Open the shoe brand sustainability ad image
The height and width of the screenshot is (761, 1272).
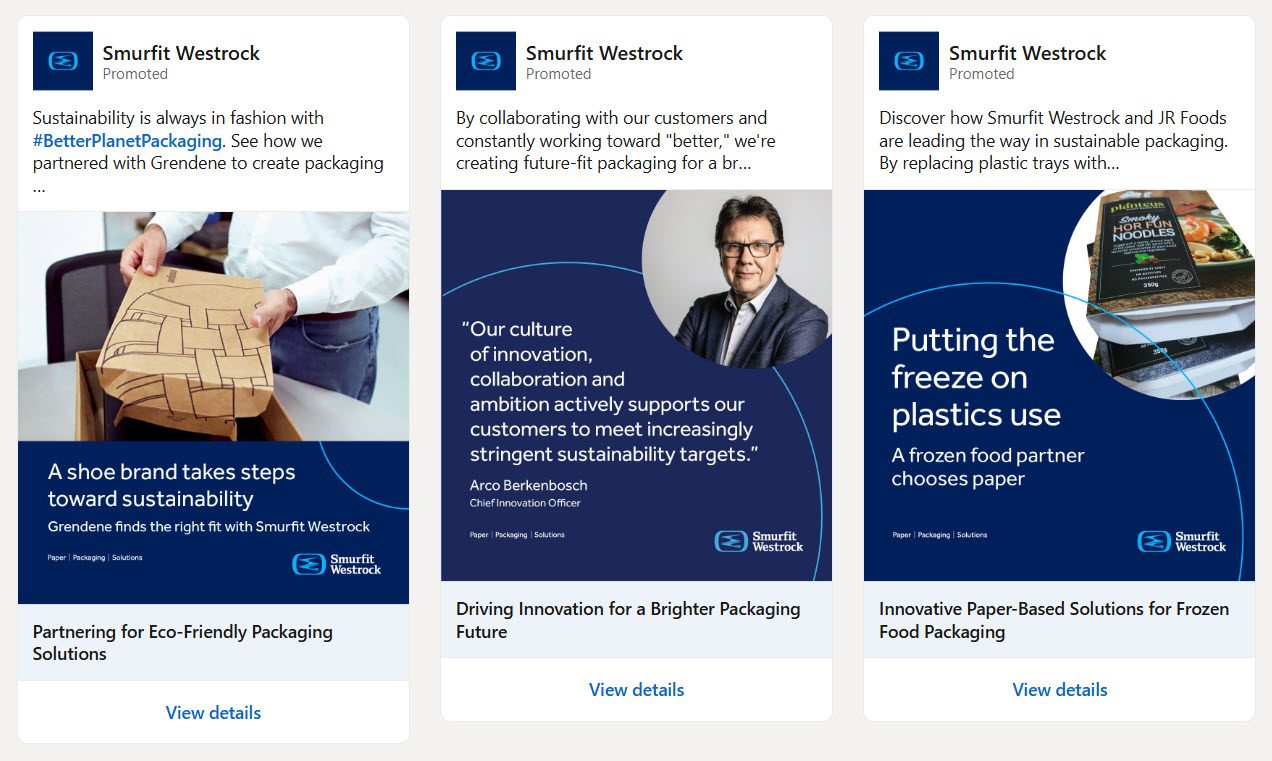pyautogui.click(x=213, y=407)
